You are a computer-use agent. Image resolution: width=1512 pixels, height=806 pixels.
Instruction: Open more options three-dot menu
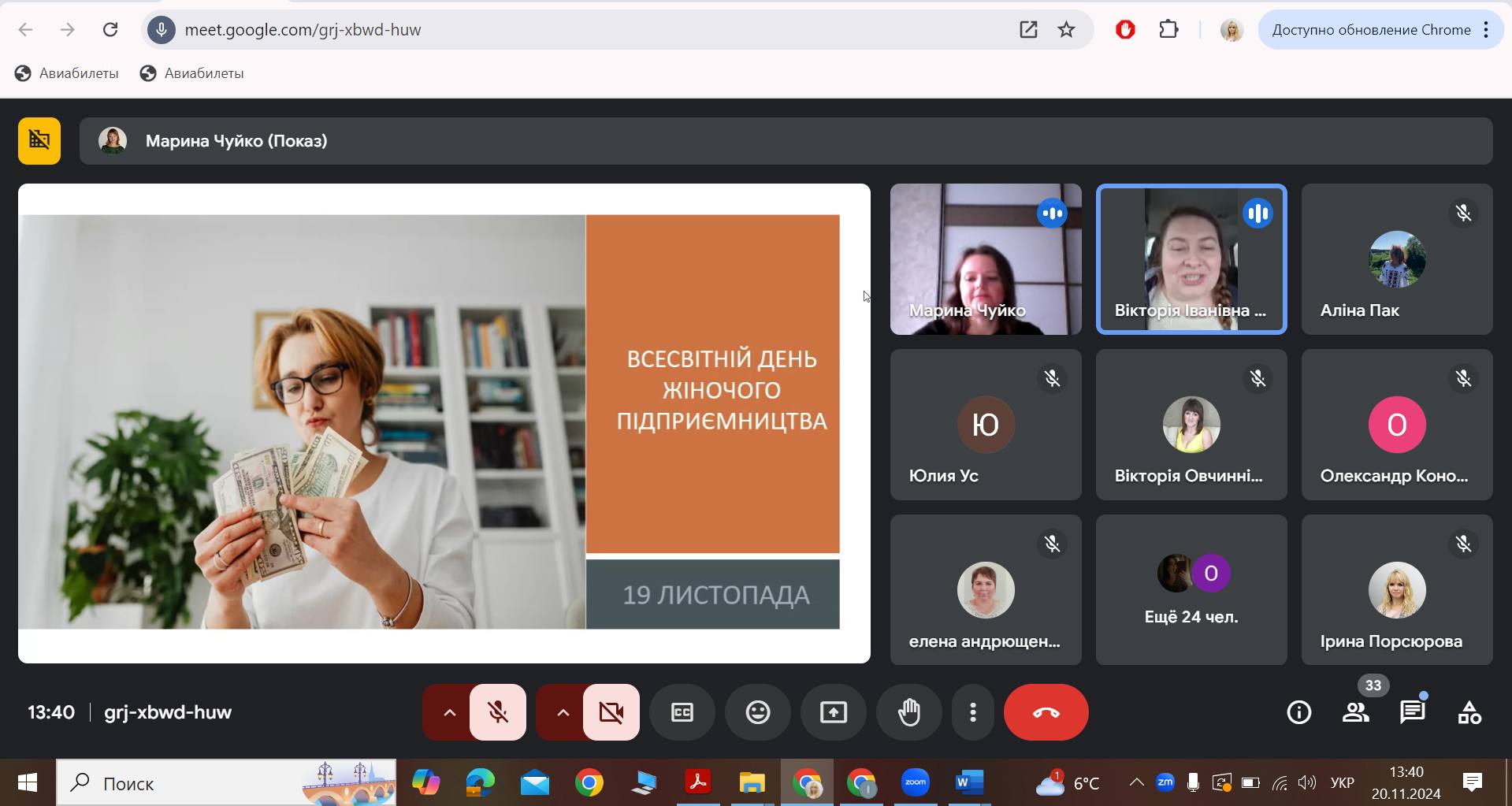click(x=973, y=712)
